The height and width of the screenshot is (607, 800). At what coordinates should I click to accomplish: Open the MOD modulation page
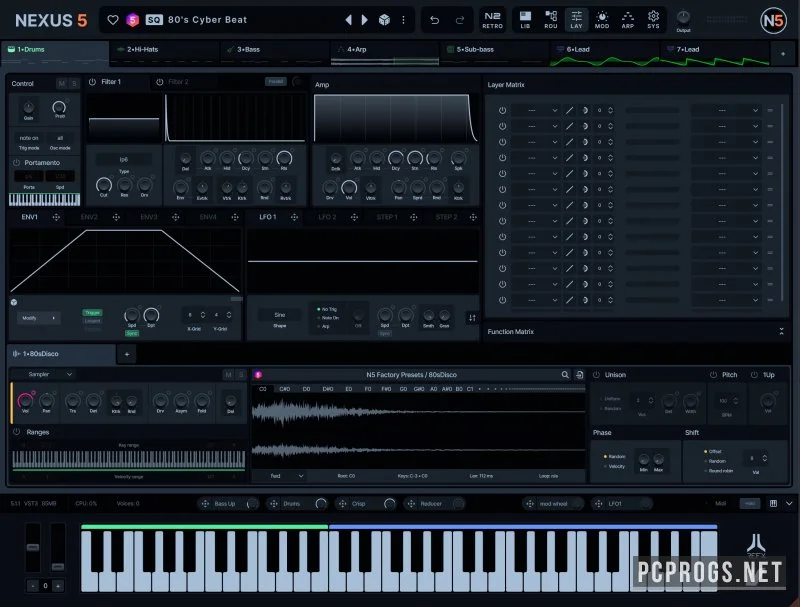pyautogui.click(x=602, y=20)
